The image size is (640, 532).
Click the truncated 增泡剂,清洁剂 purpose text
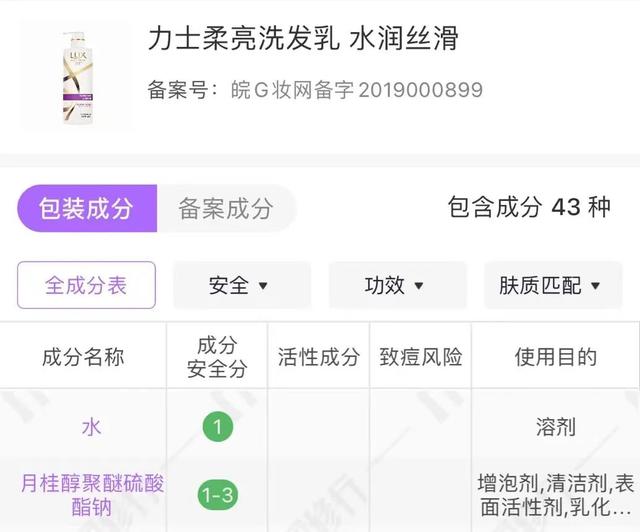coord(556,495)
